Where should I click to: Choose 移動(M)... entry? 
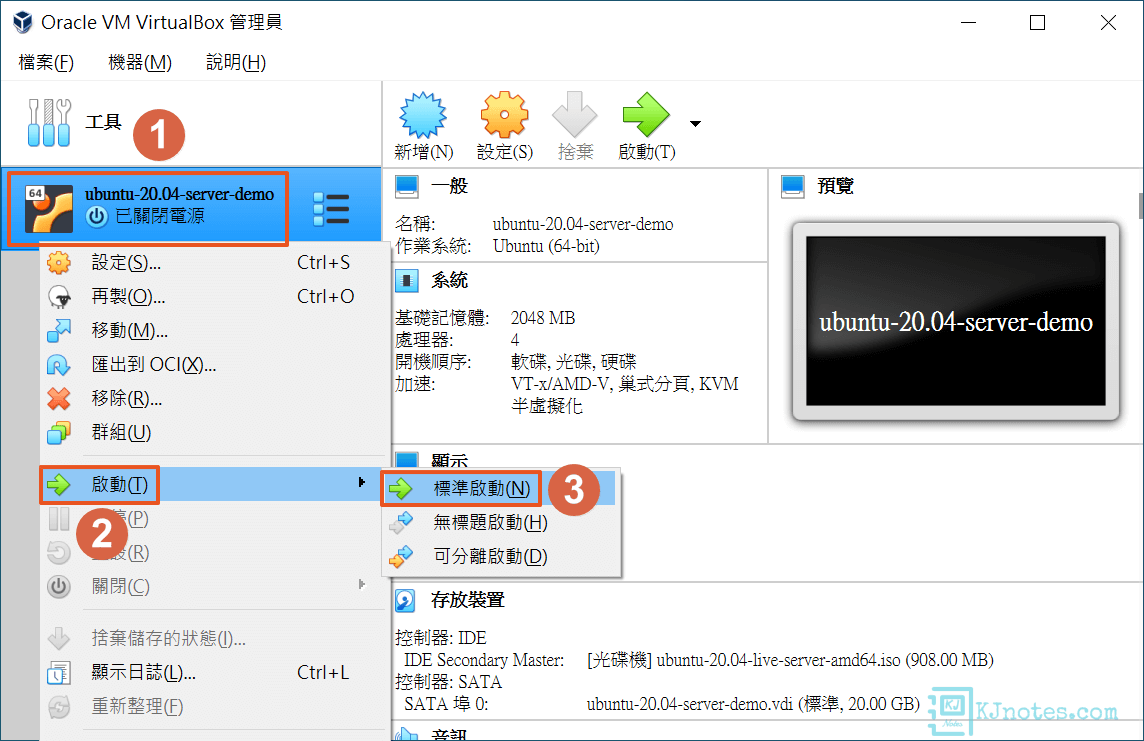pyautogui.click(x=215, y=331)
